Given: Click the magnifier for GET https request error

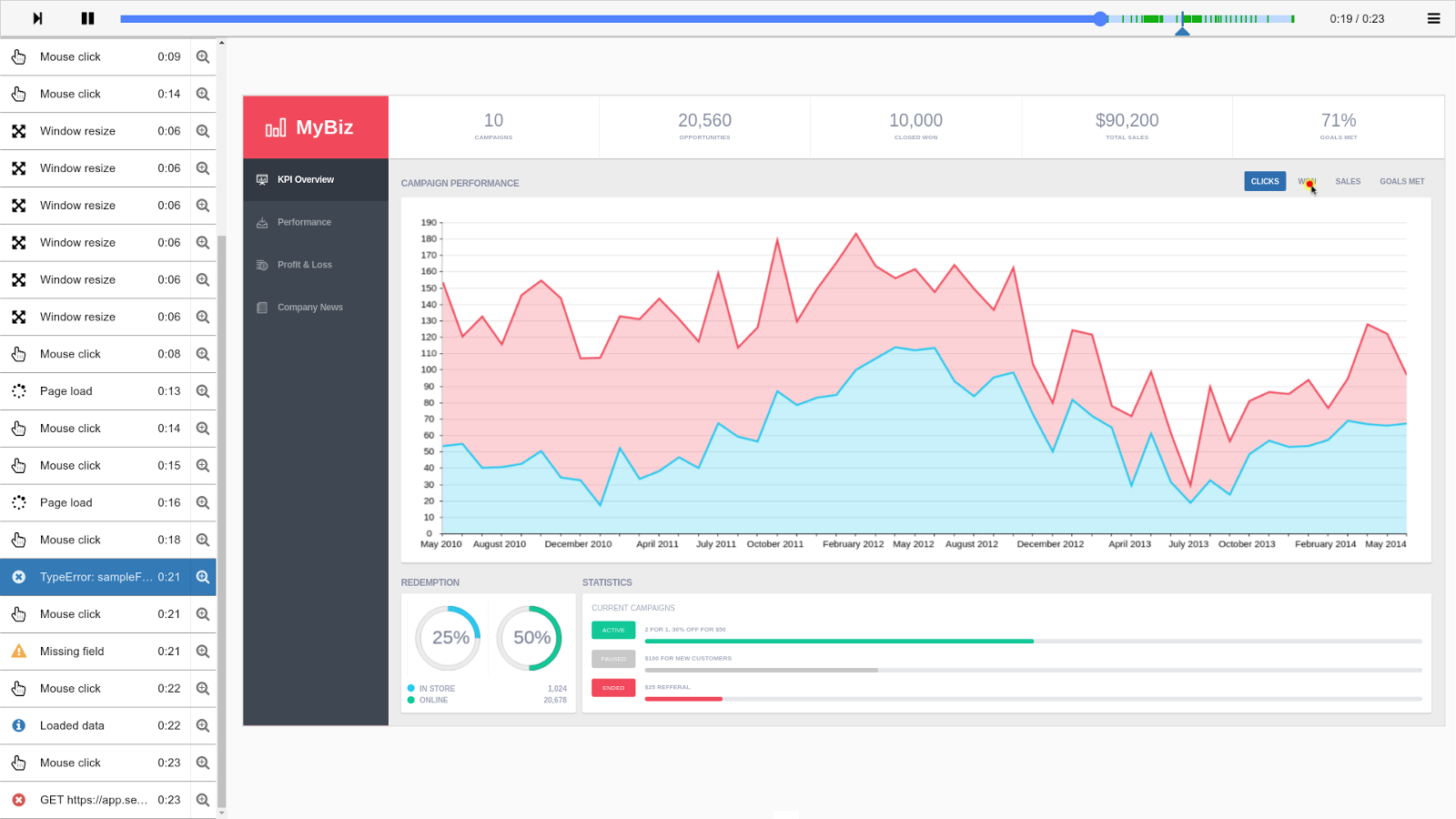Looking at the screenshot, I should coord(203,800).
